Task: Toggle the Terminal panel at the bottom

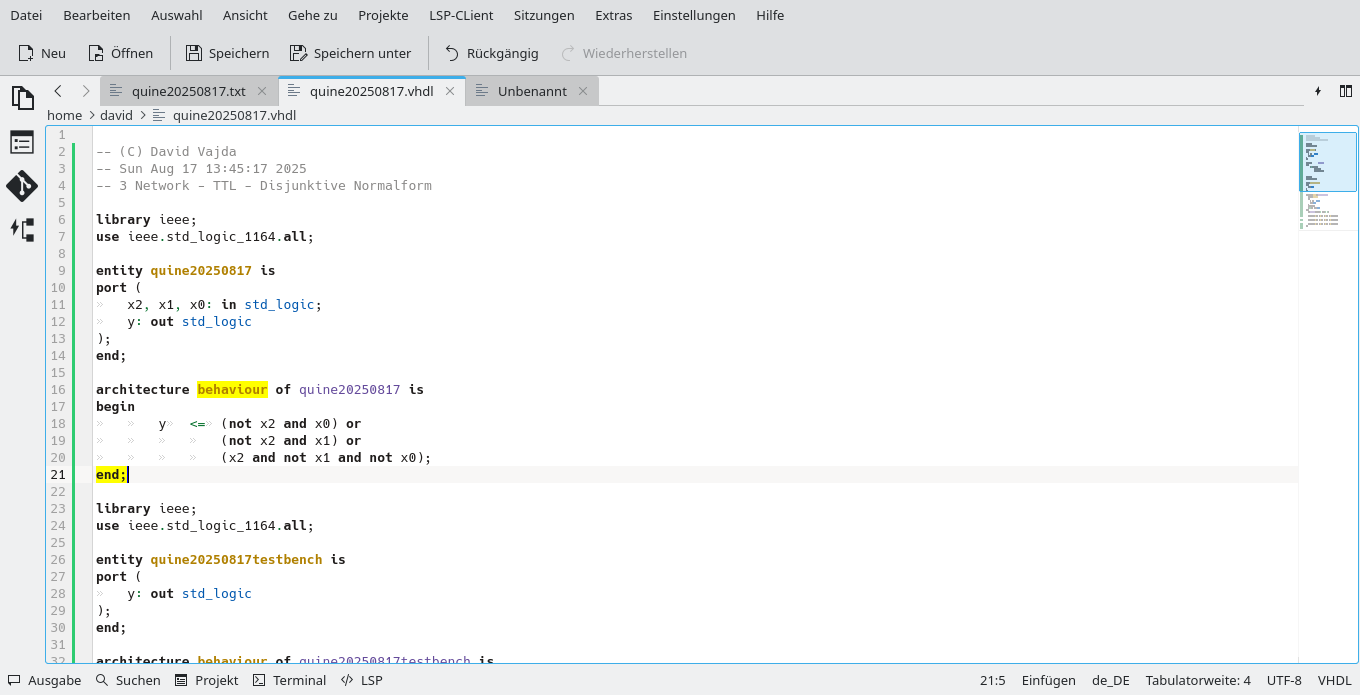Action: (289, 680)
